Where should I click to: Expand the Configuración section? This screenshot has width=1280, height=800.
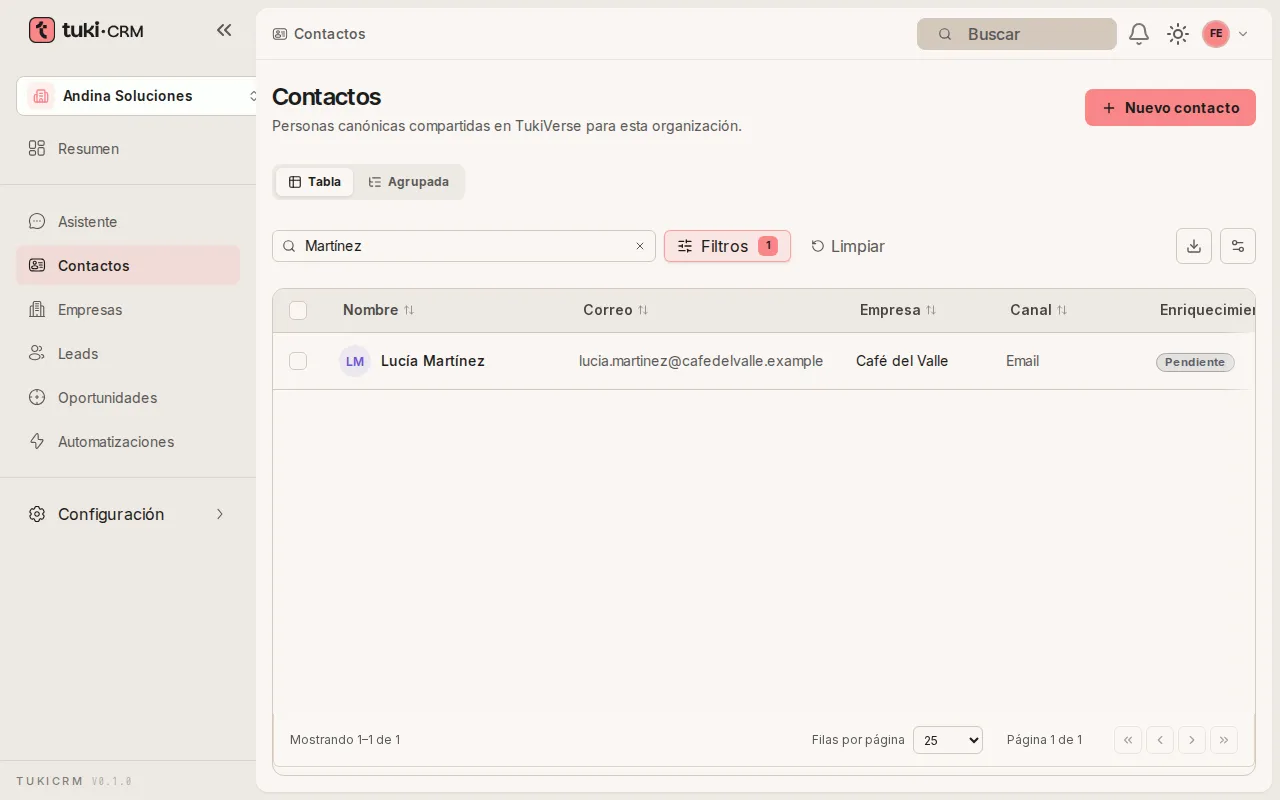pyautogui.click(x=128, y=514)
